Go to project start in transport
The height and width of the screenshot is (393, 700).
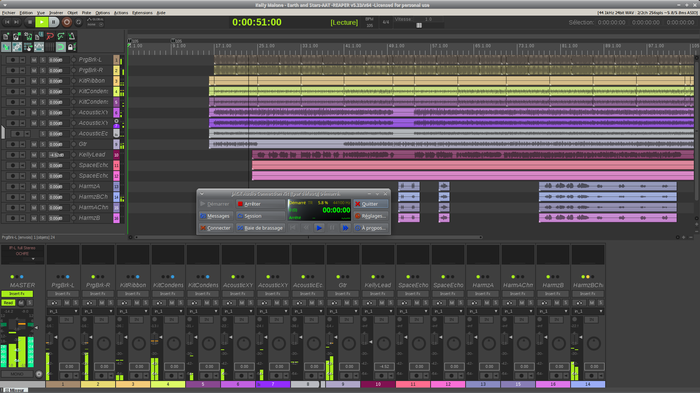point(7,22)
